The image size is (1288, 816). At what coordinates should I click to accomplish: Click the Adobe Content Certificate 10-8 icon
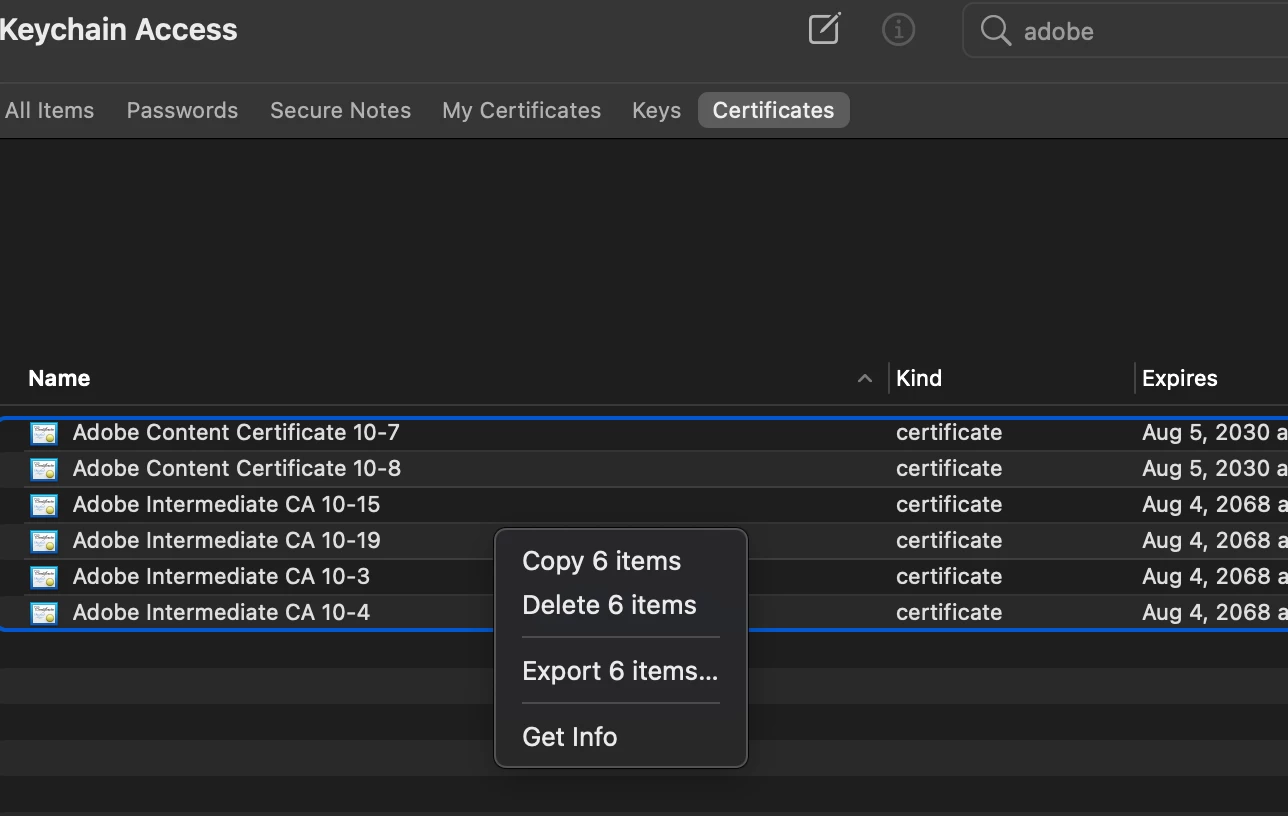coord(44,469)
